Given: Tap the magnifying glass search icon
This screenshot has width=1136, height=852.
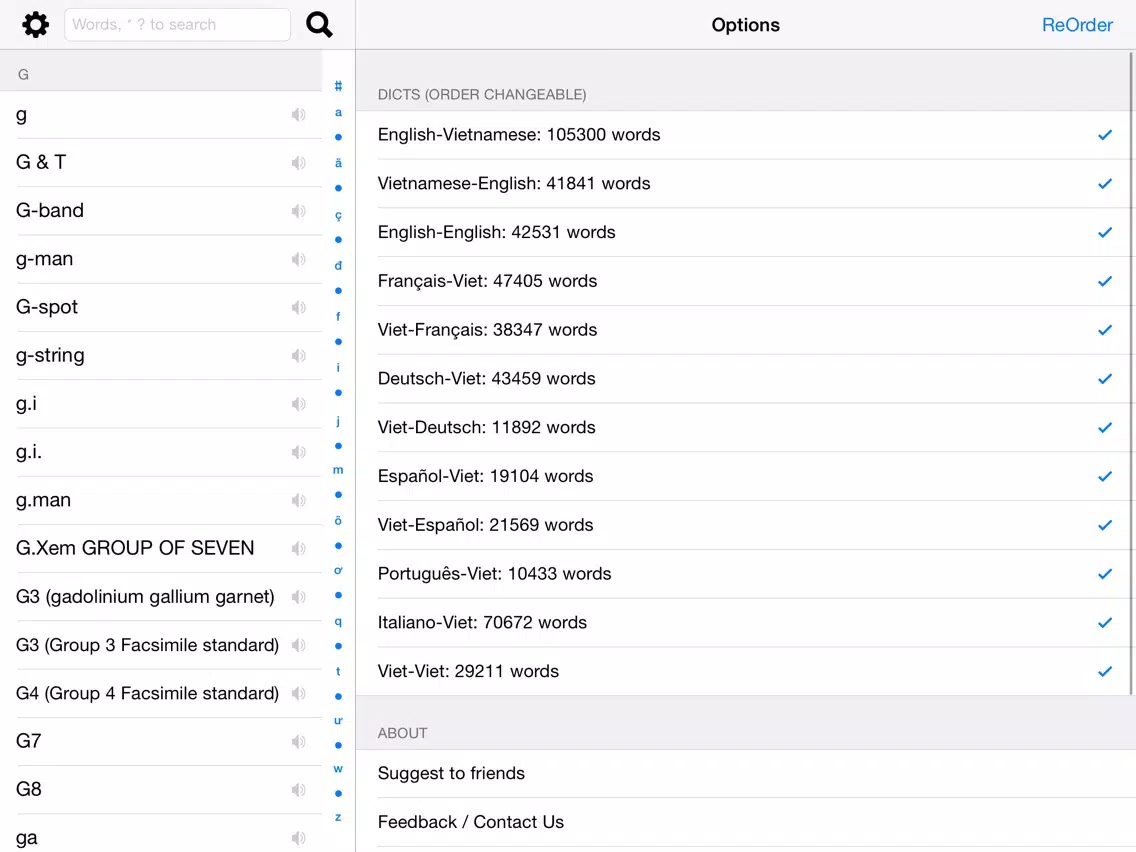Looking at the screenshot, I should pyautogui.click(x=319, y=25).
